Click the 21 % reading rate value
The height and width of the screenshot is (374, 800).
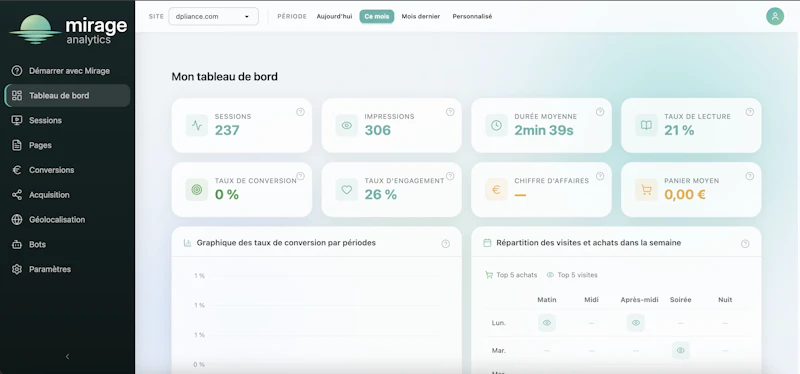click(679, 131)
